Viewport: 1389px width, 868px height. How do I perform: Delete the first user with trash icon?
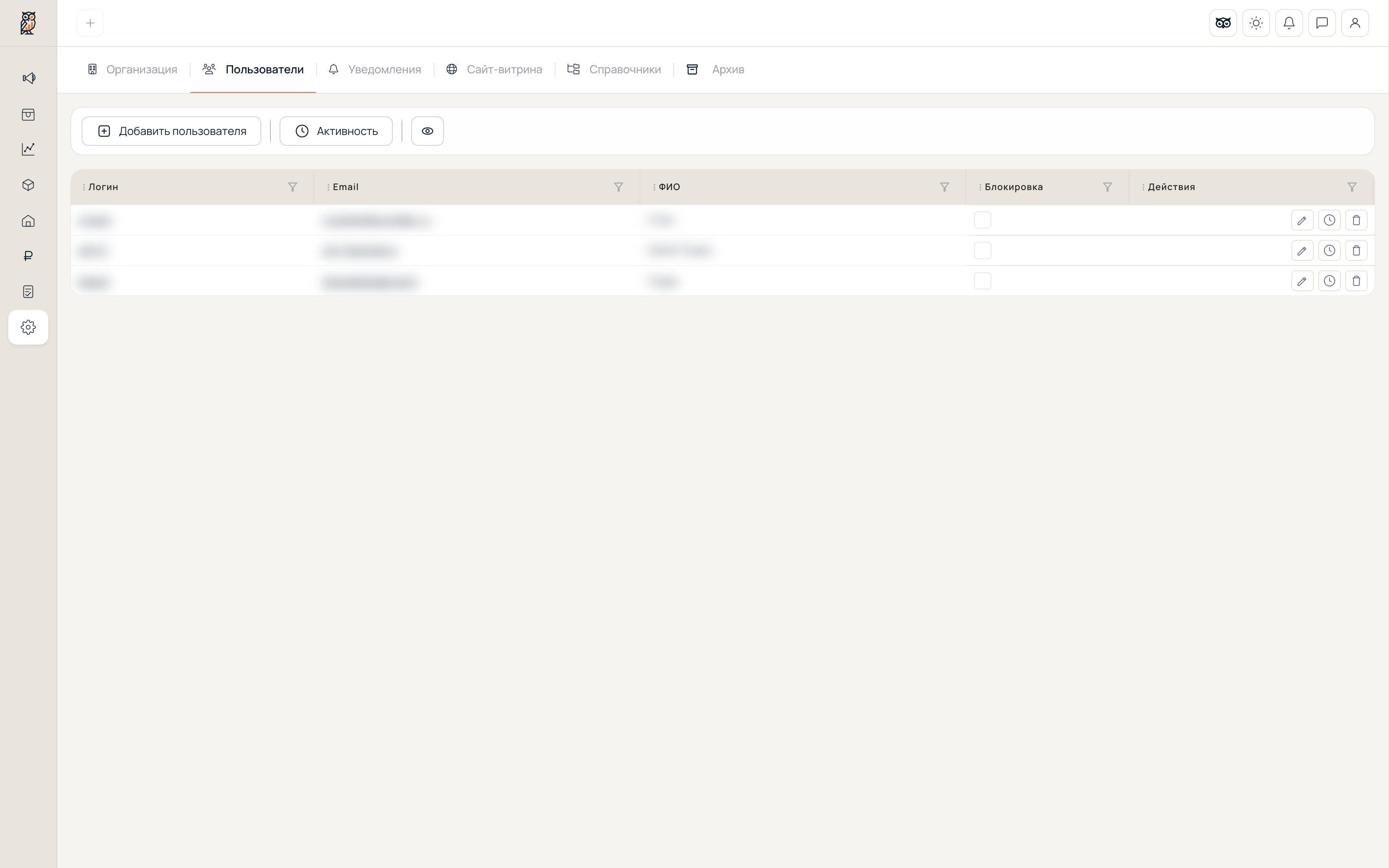point(1356,220)
